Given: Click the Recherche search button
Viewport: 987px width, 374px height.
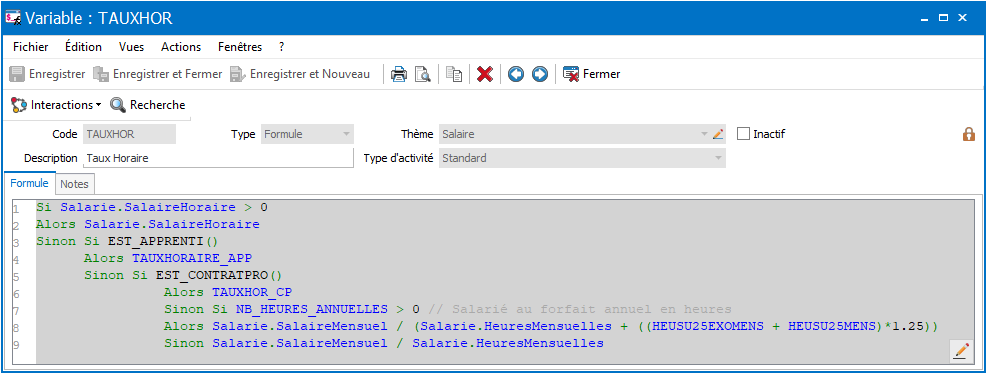Looking at the screenshot, I should [148, 105].
